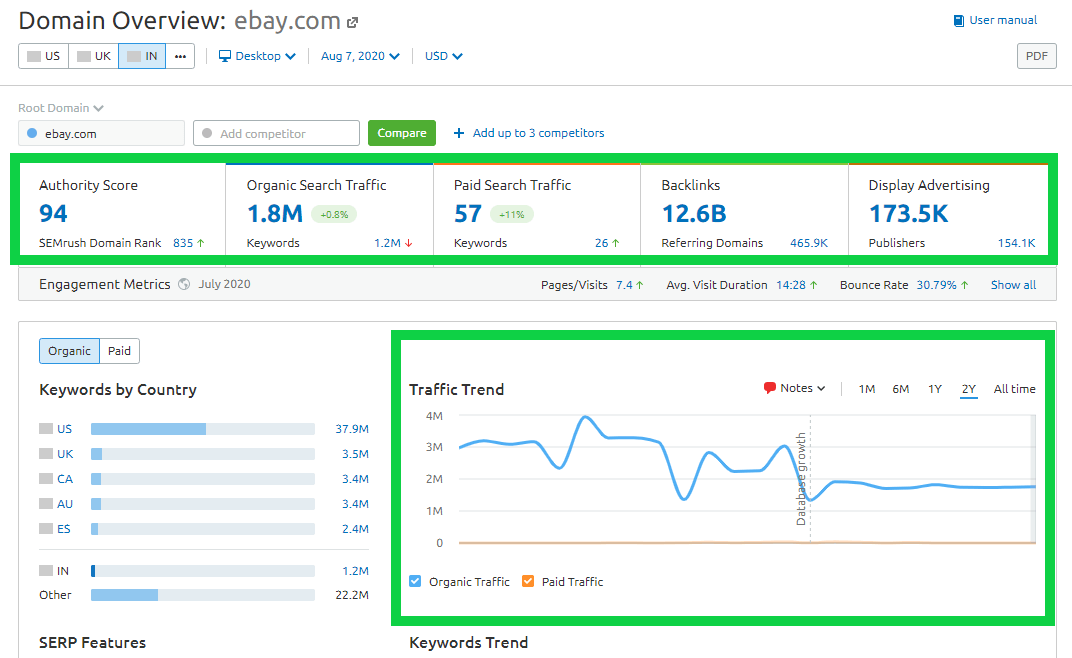Toggle the Paid Traffic checkbox
Image resolution: width=1072 pixels, height=658 pixels.
528,581
